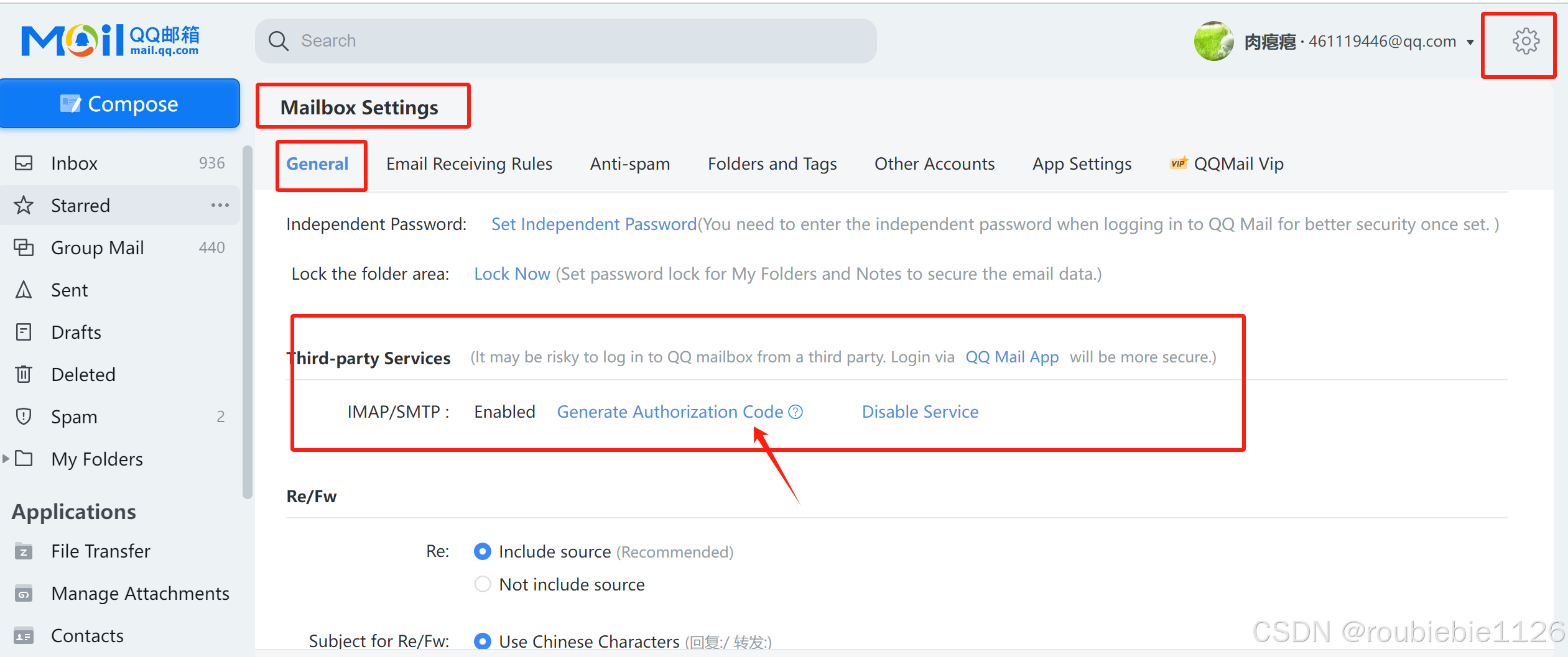
Task: Open the Drafts folder label
Action: pos(76,332)
